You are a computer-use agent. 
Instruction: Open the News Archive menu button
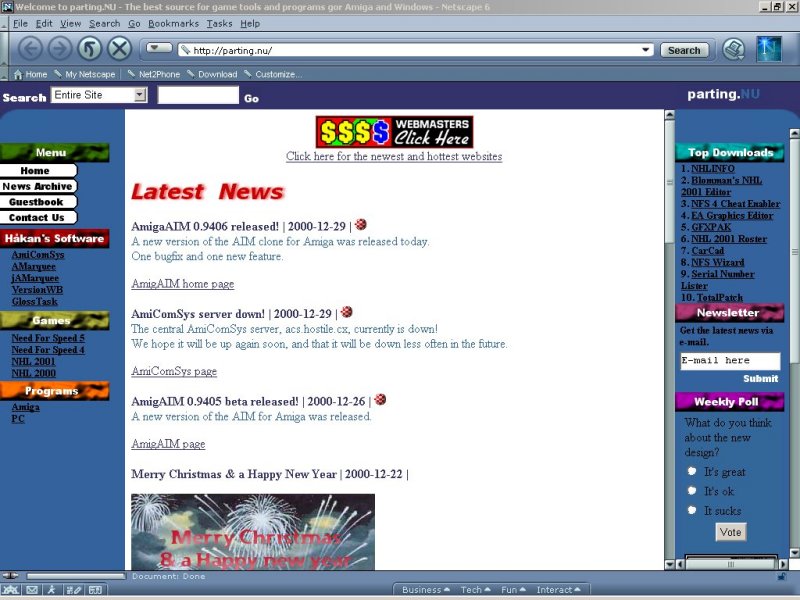point(38,186)
